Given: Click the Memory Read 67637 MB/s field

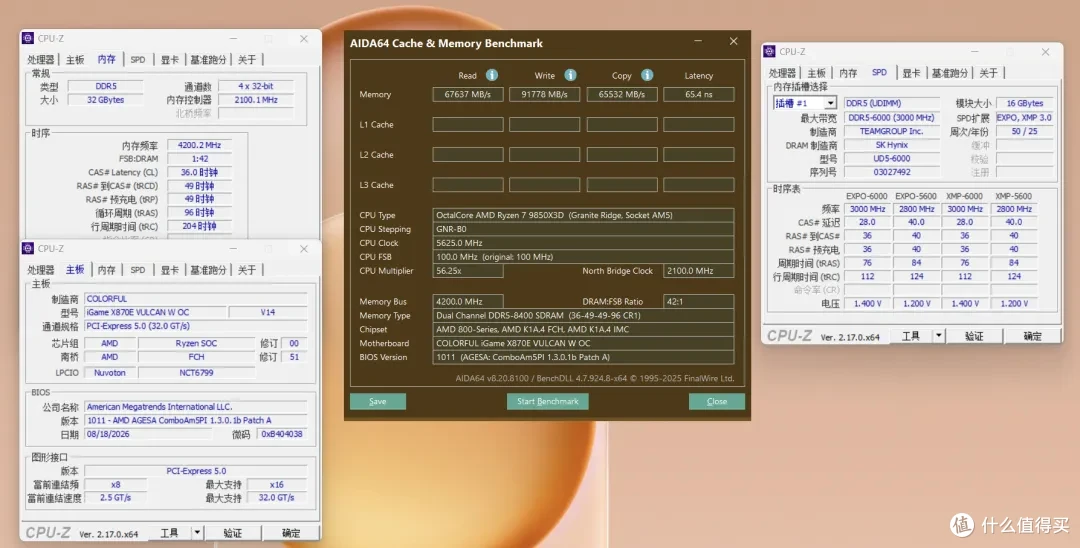Looking at the screenshot, I should (x=468, y=94).
